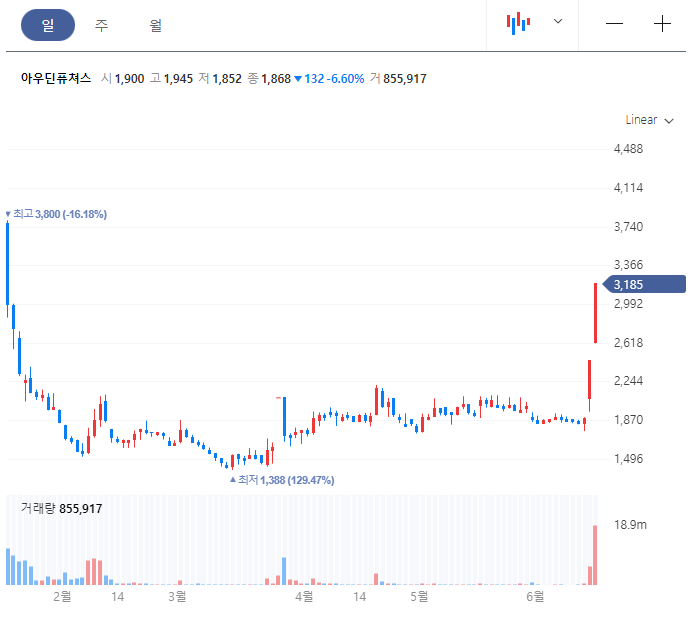Click the 3월 date axis label

[x=177, y=596]
